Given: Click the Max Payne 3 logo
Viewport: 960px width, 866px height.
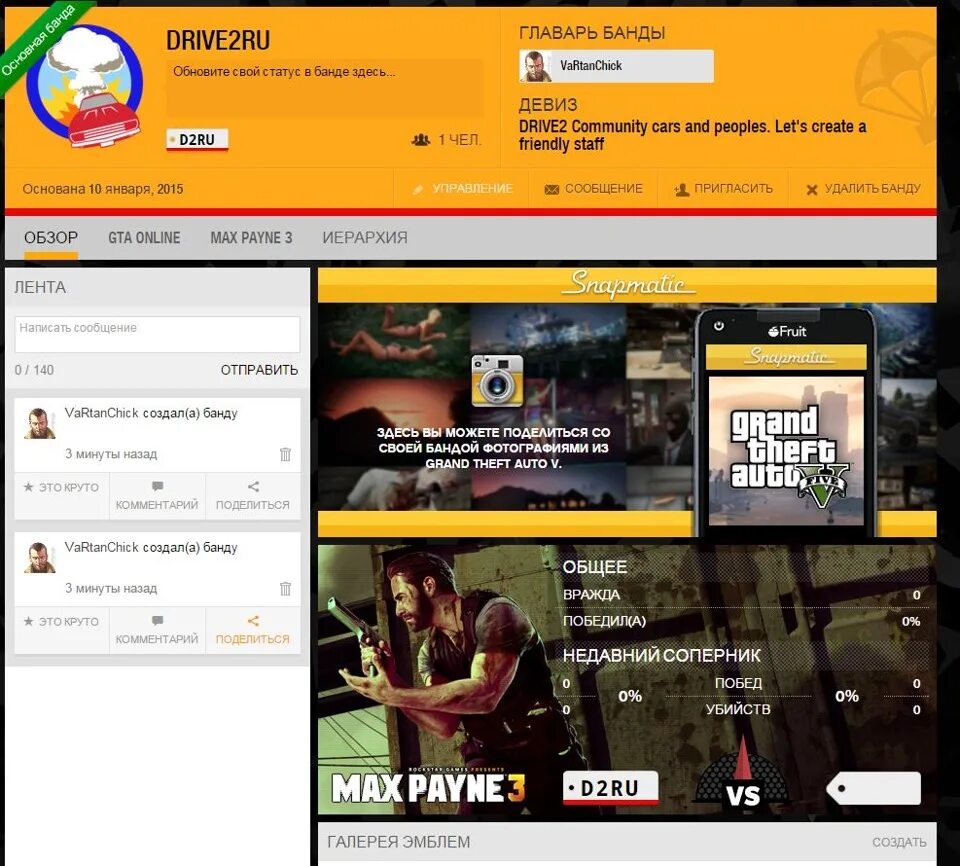Looking at the screenshot, I should (x=428, y=787).
